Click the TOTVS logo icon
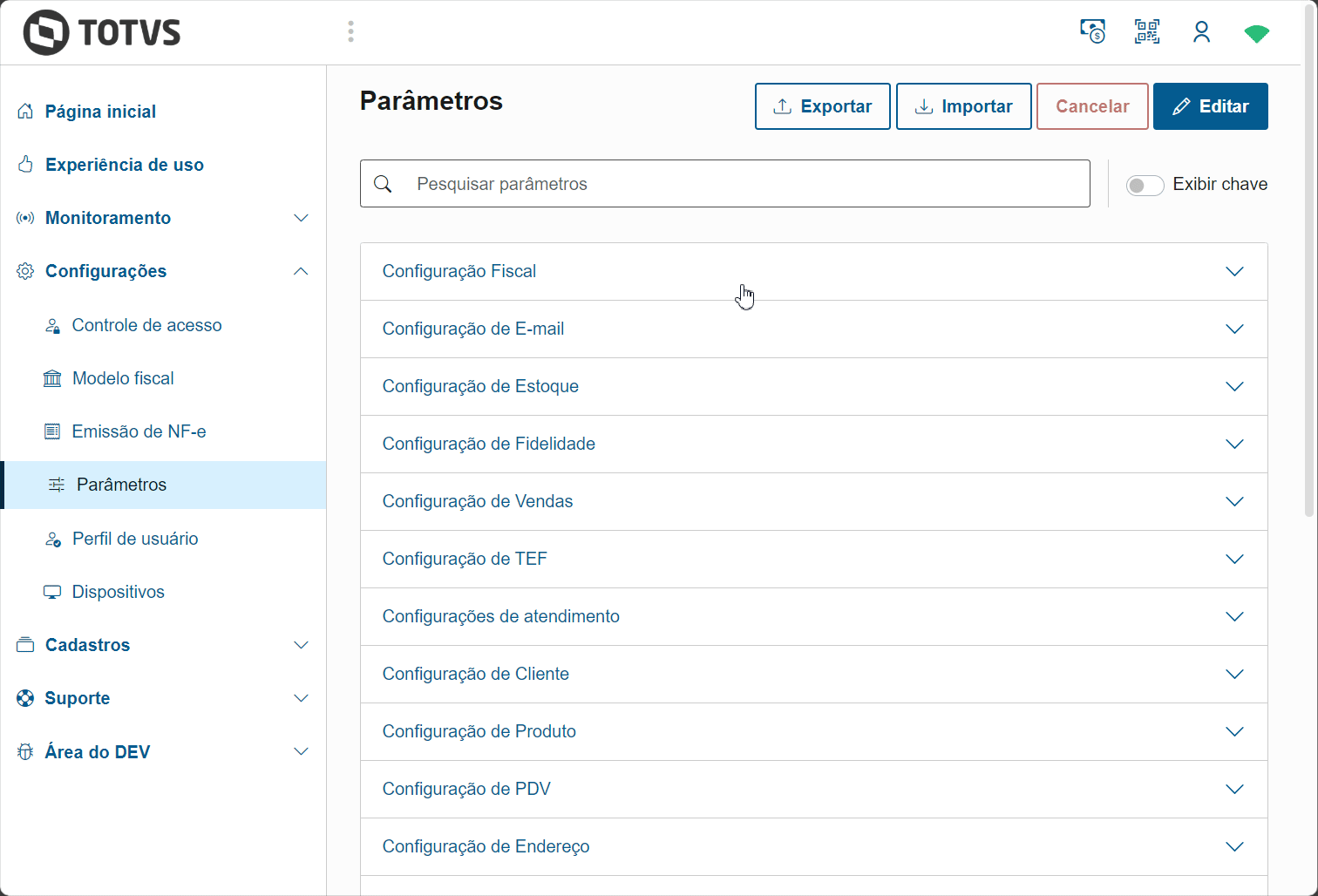Image resolution: width=1318 pixels, height=896 pixels. 46,33
